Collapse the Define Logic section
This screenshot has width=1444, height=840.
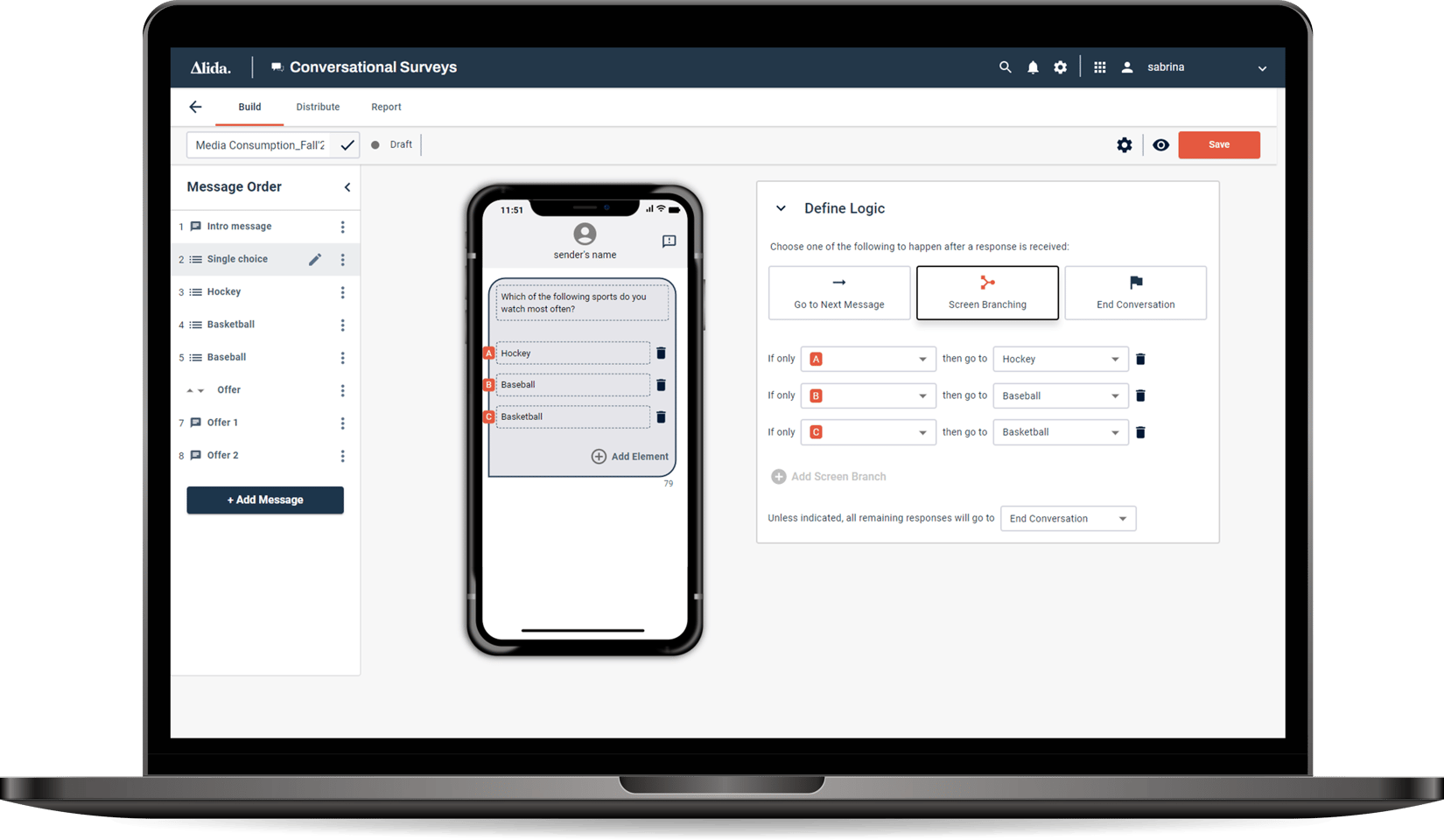[x=781, y=208]
